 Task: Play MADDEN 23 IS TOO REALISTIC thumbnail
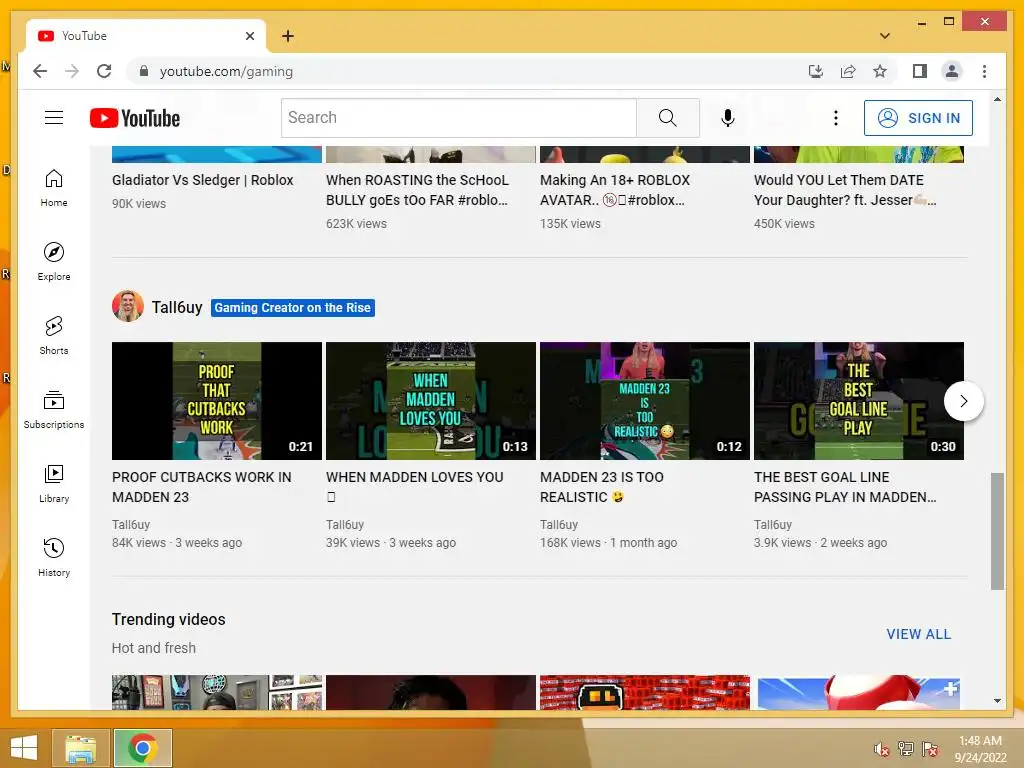(645, 401)
